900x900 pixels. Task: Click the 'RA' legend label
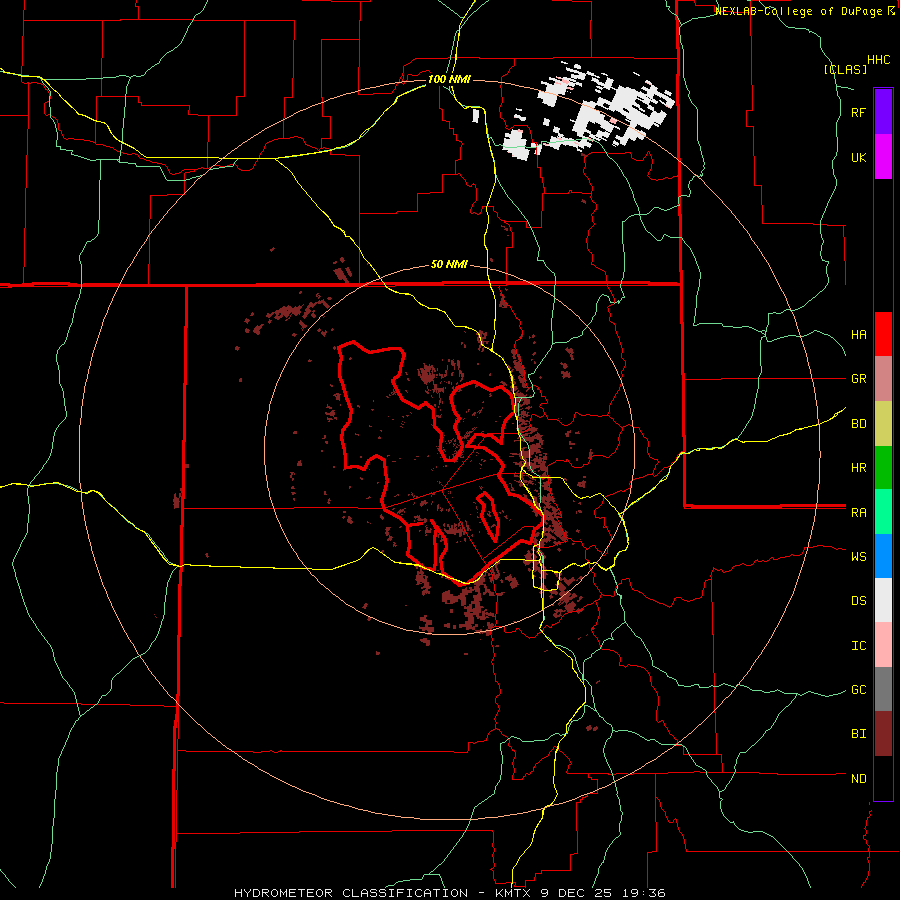(x=859, y=512)
